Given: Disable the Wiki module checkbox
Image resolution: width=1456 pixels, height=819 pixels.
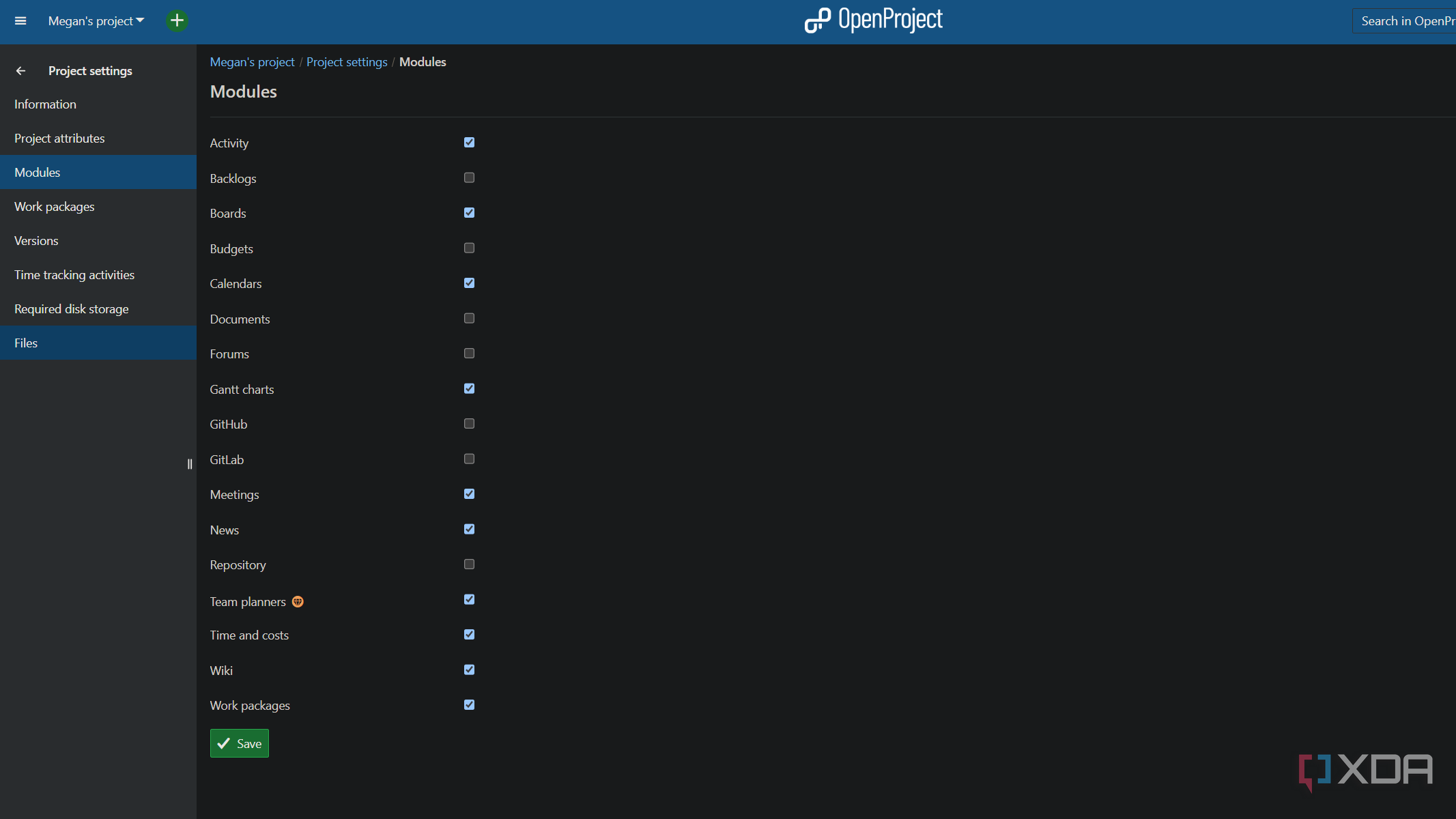Looking at the screenshot, I should (x=469, y=670).
